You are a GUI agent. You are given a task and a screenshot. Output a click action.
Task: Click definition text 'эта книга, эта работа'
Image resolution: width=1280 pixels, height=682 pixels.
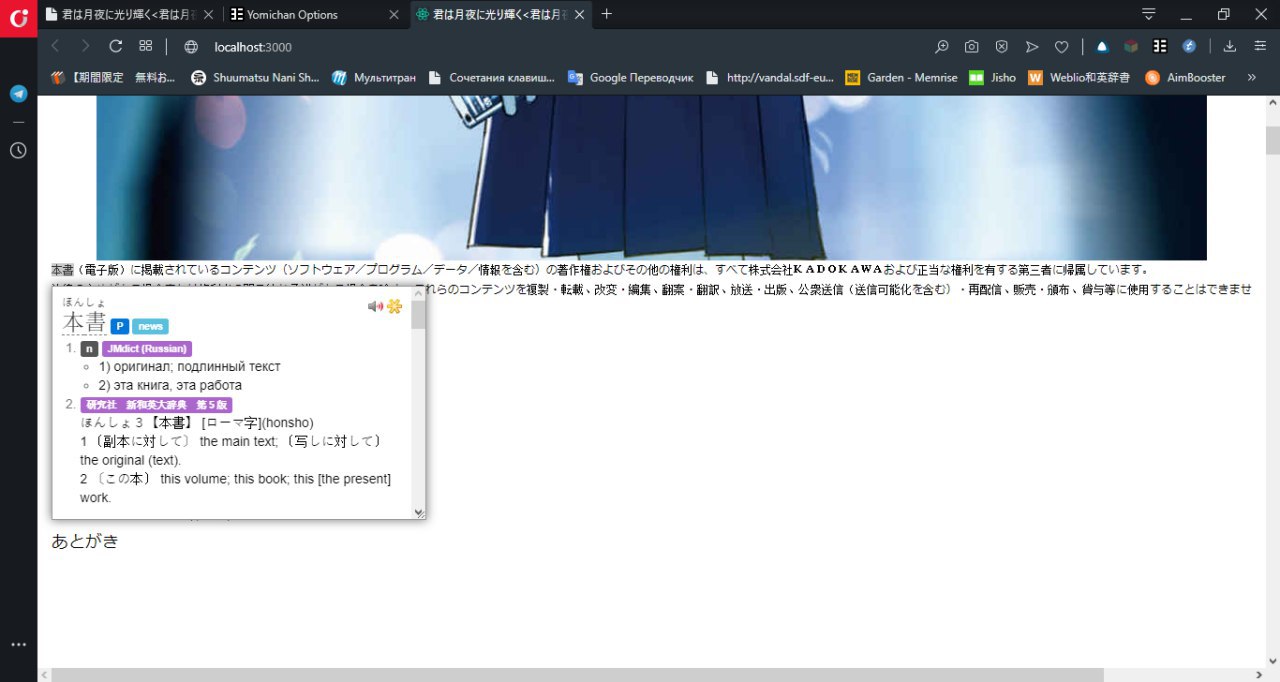point(170,385)
